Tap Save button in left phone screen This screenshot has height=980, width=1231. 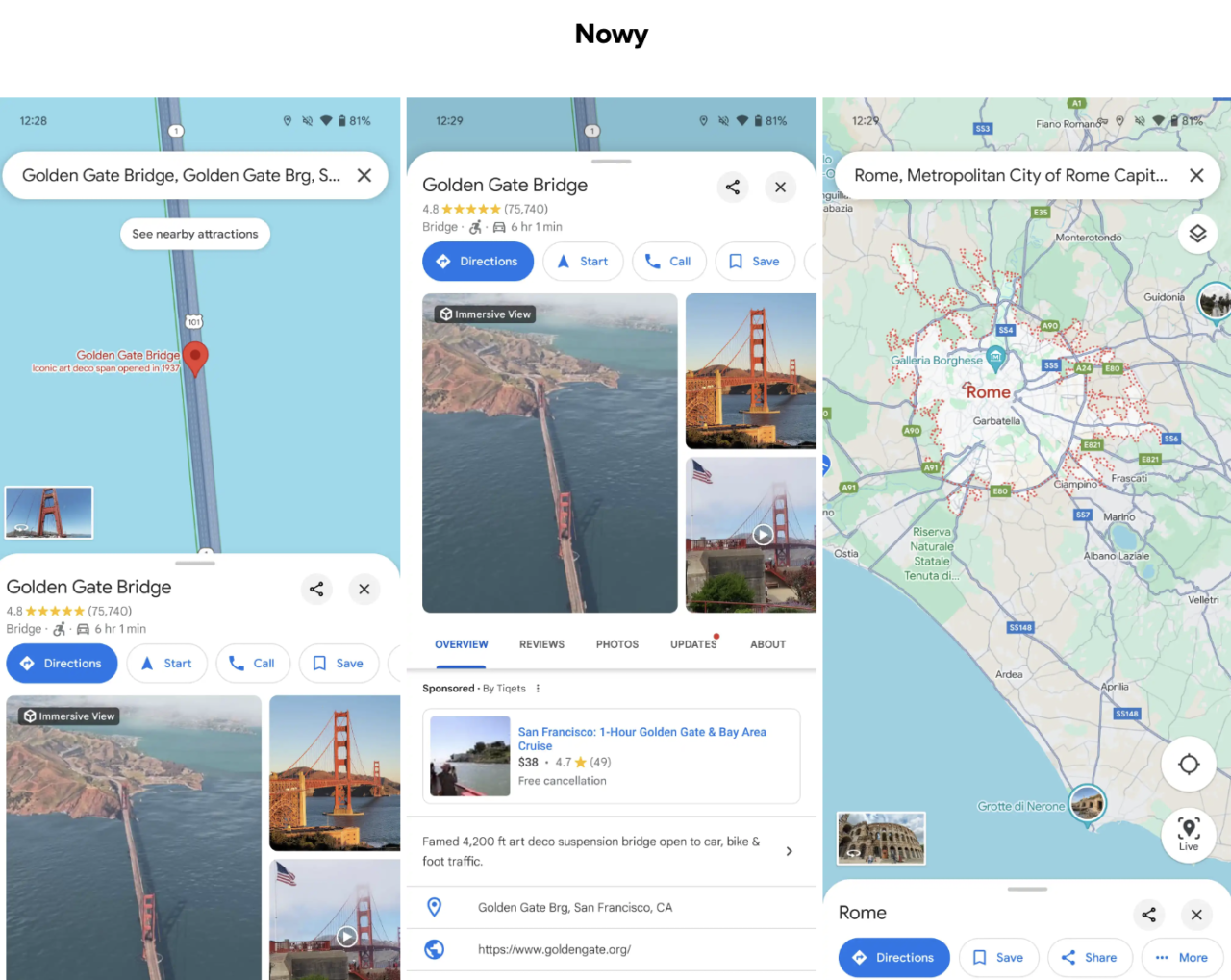pos(339,664)
